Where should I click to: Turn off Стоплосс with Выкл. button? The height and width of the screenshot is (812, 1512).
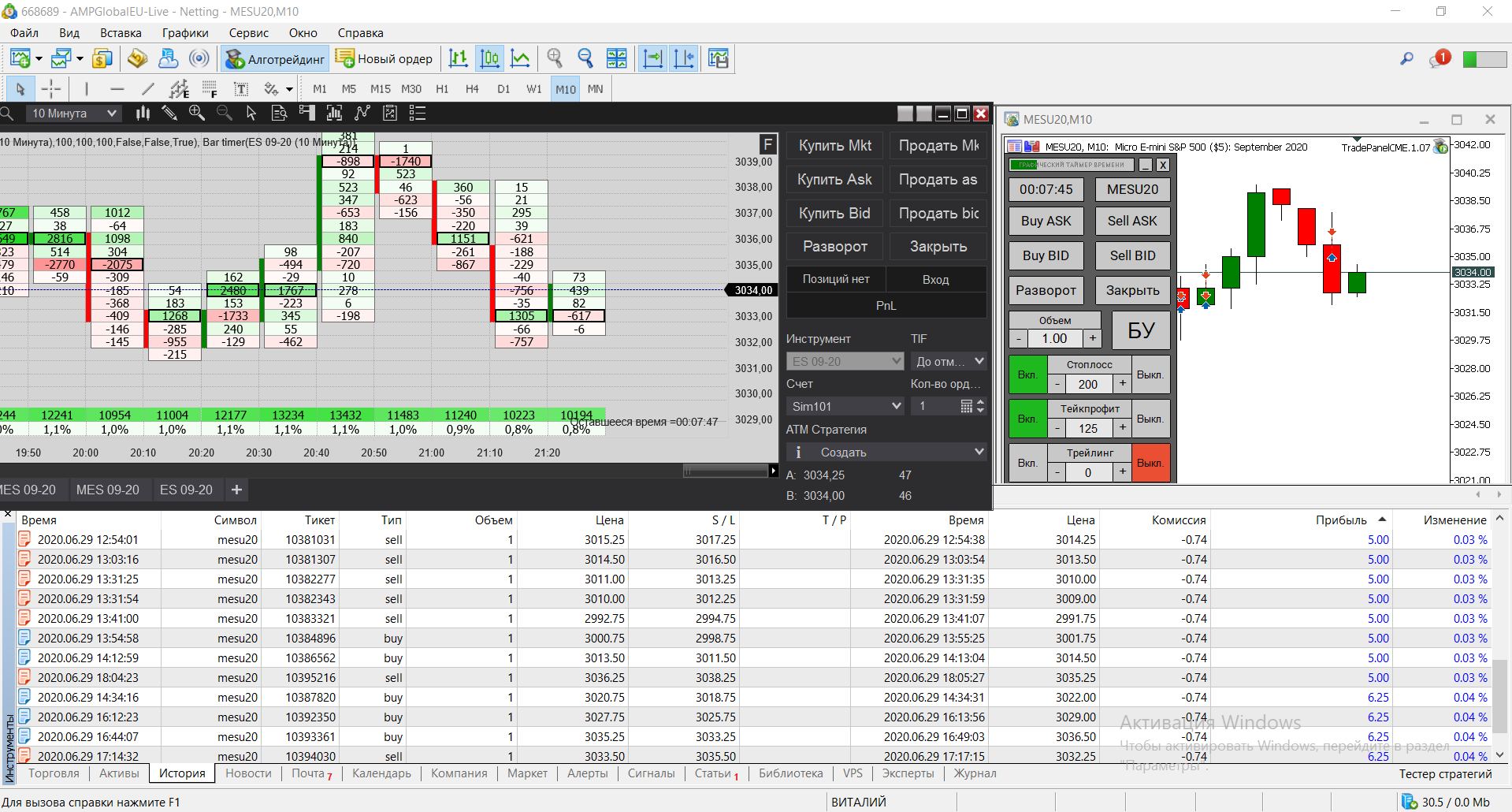coord(1150,374)
